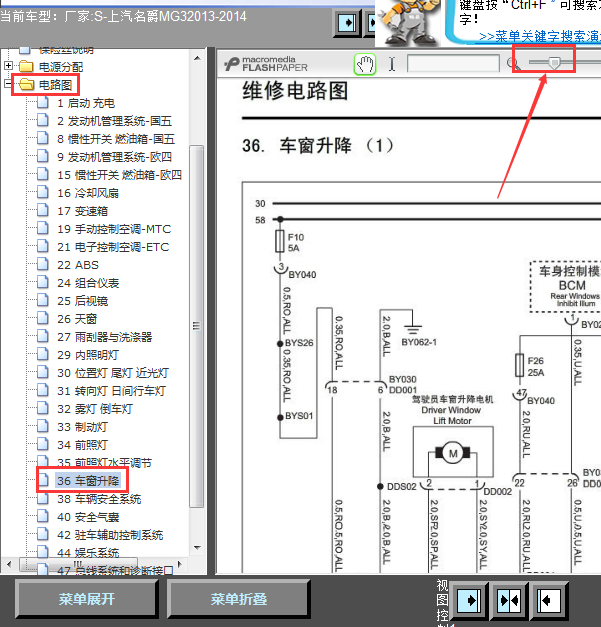Open 27 雨刮器与洗涤器 diagram
This screenshot has width=601, height=627.
[x=104, y=337]
